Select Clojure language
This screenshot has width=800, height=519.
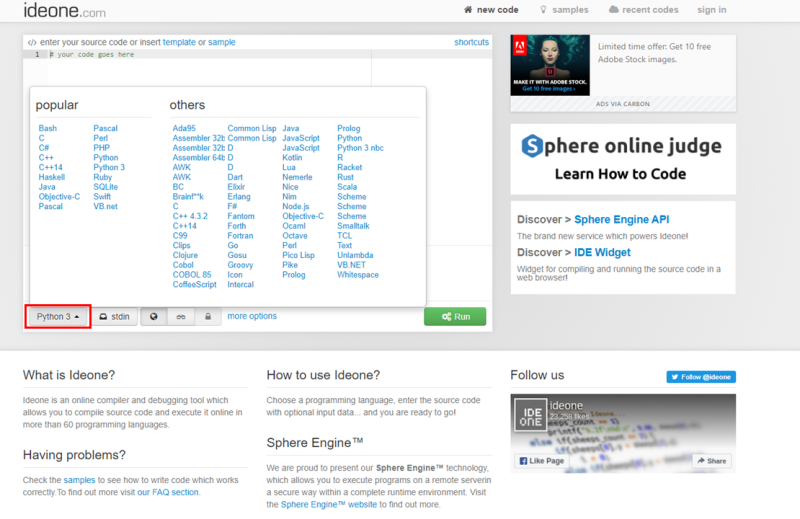(185, 255)
